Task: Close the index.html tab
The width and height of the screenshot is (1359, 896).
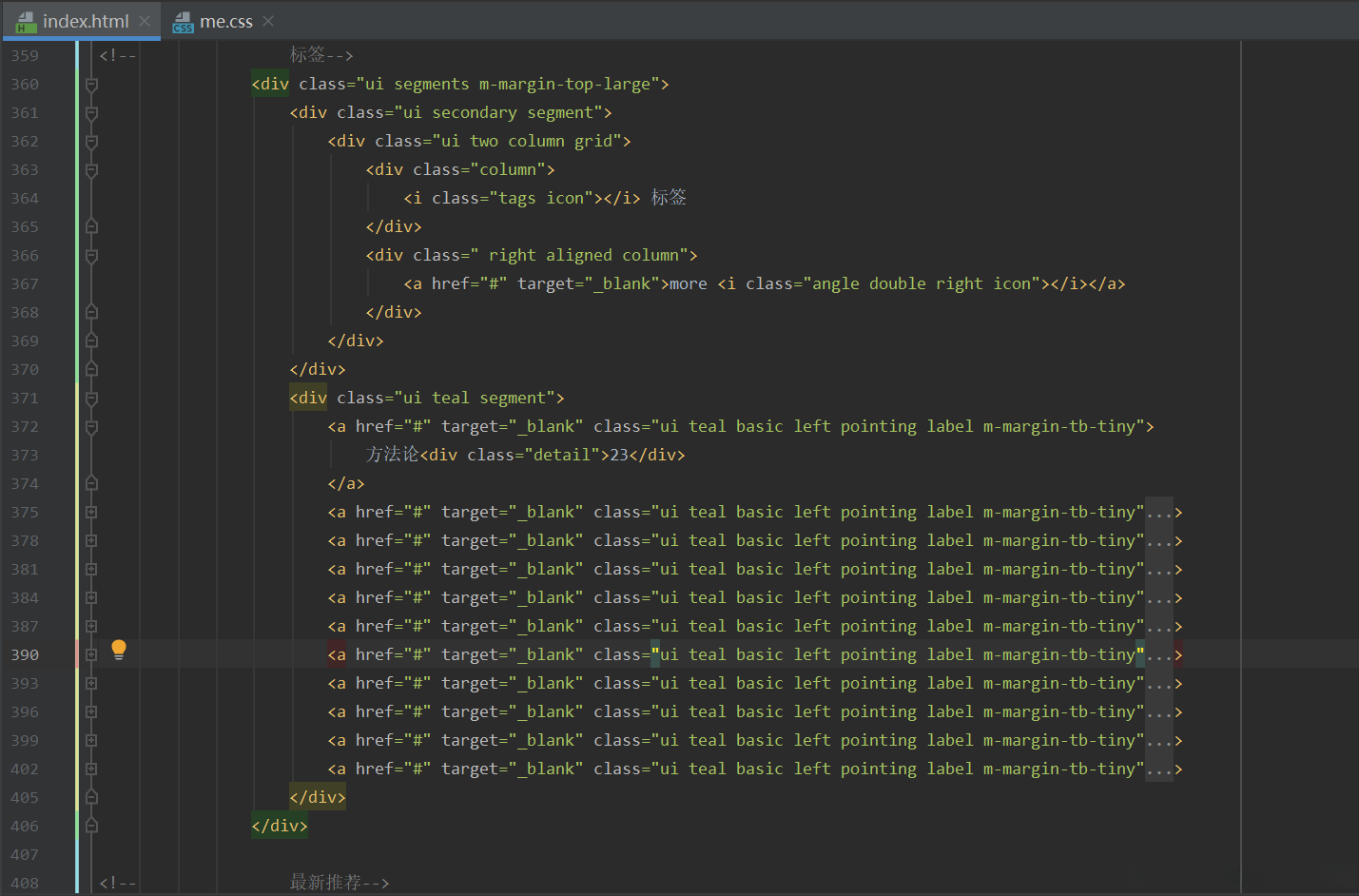Action: (145, 21)
